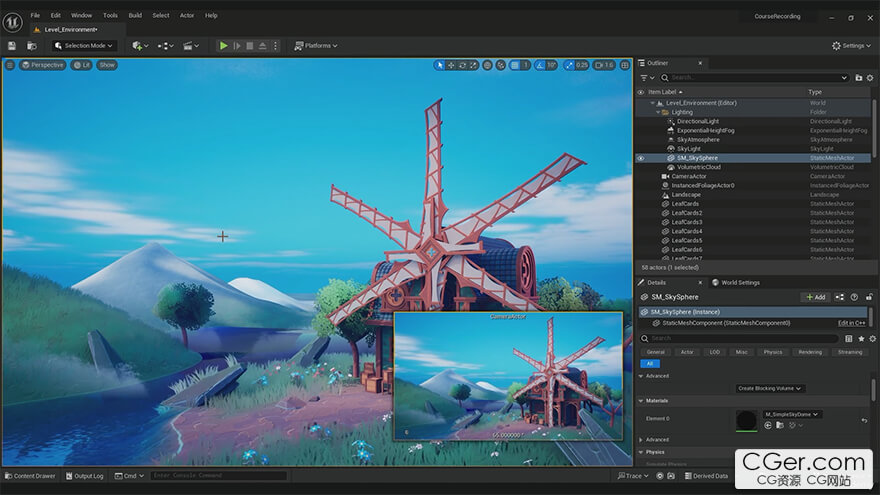The image size is (880, 495).
Task: Toggle visibility of SM_SkySphere
Action: point(641,158)
